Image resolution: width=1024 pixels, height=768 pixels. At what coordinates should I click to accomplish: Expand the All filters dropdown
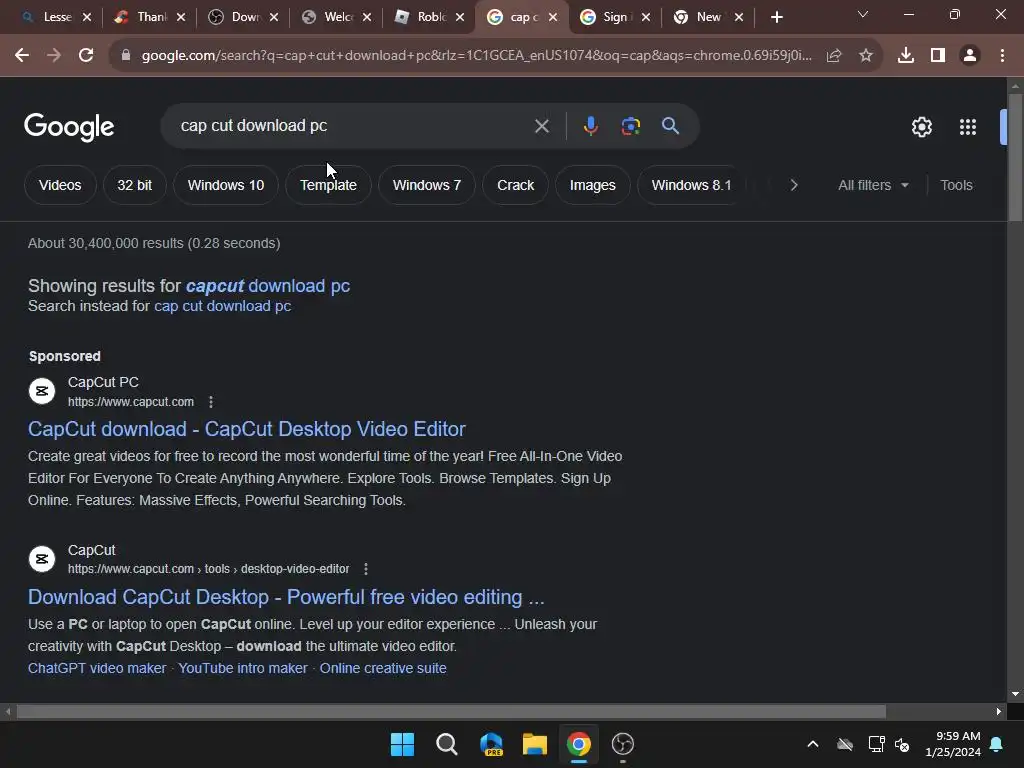(873, 185)
